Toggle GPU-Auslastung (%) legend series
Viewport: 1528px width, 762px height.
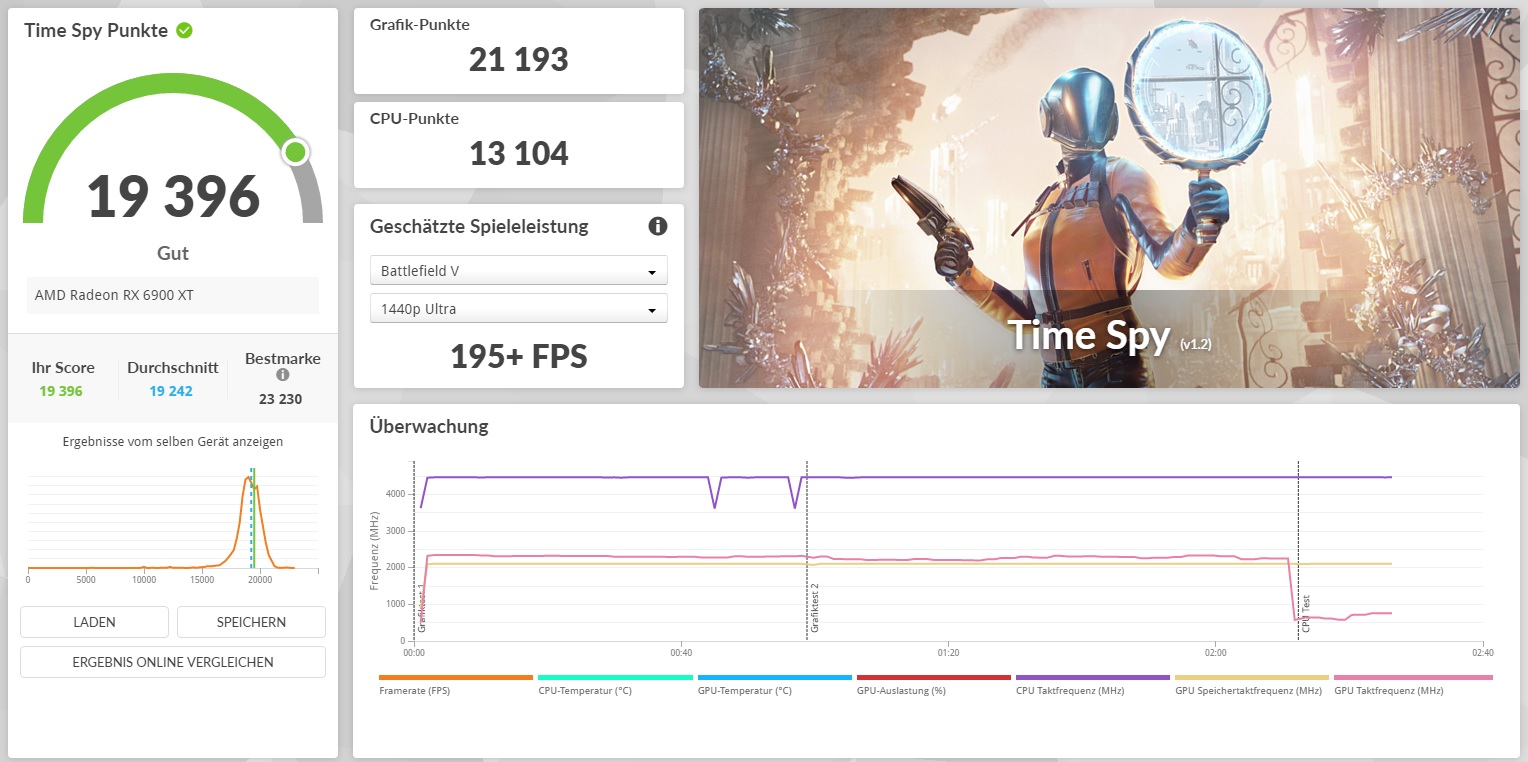click(x=933, y=685)
